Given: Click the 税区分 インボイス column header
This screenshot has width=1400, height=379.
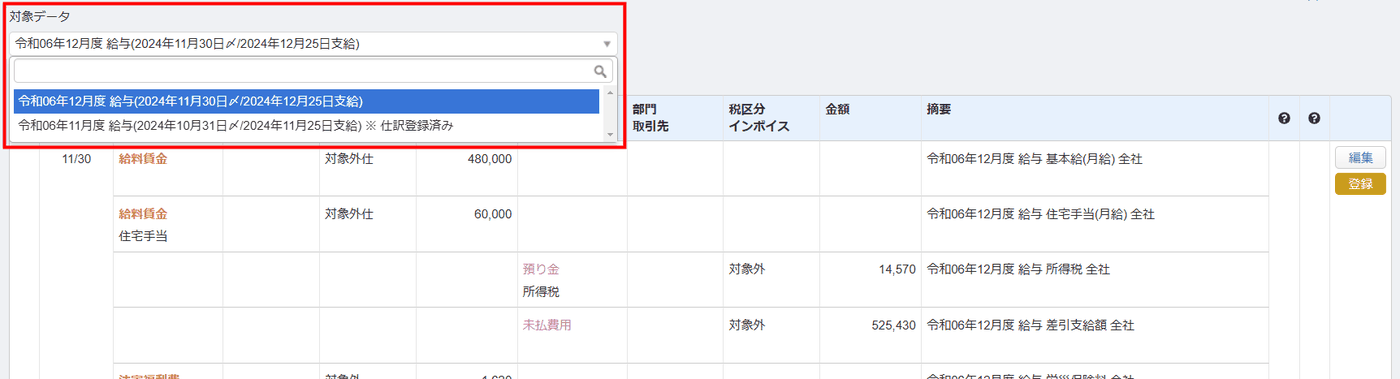Looking at the screenshot, I should click(759, 117).
